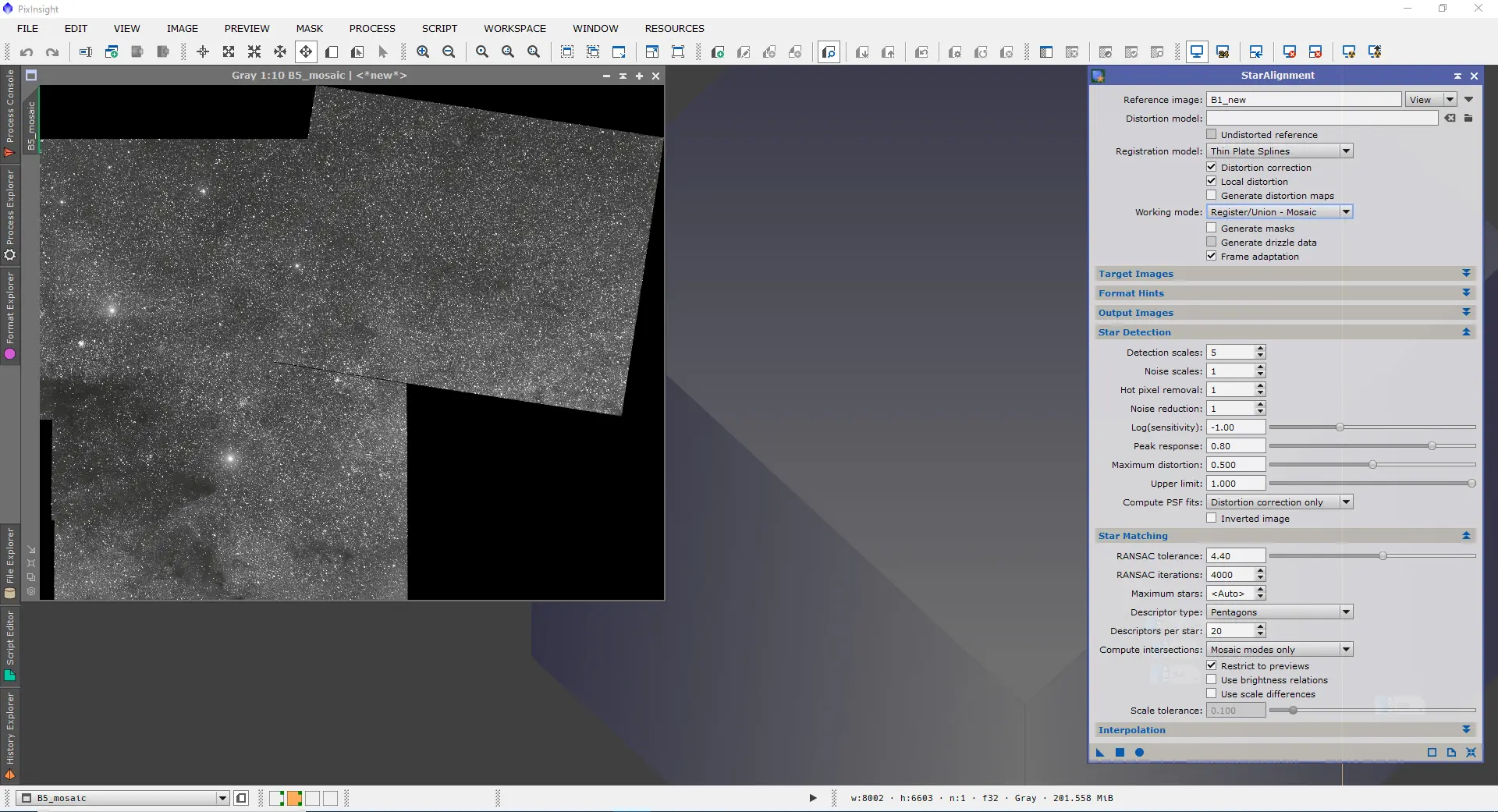Click the RANSAC tolerance slider handle
The width and height of the screenshot is (1498, 812).
(x=1383, y=556)
